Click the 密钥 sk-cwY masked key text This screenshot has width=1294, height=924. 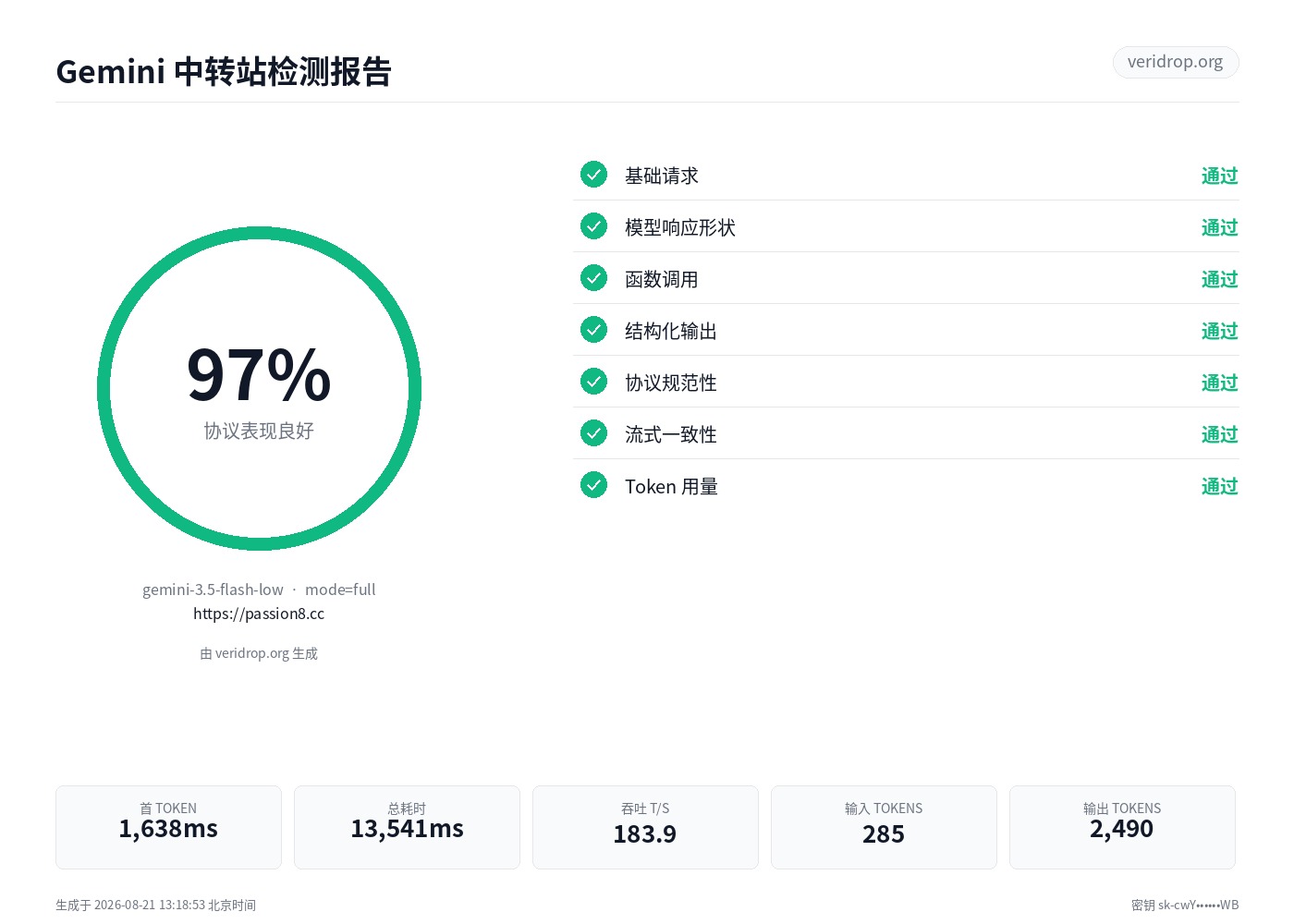tap(1185, 905)
